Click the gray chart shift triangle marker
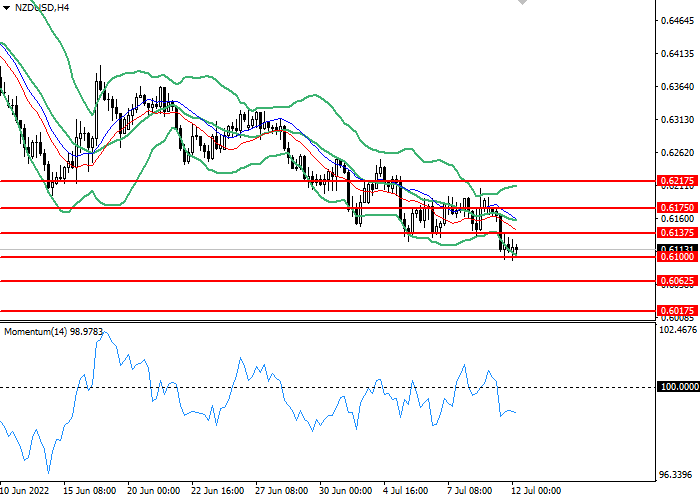Viewport: 700px width, 500px height. click(x=520, y=4)
